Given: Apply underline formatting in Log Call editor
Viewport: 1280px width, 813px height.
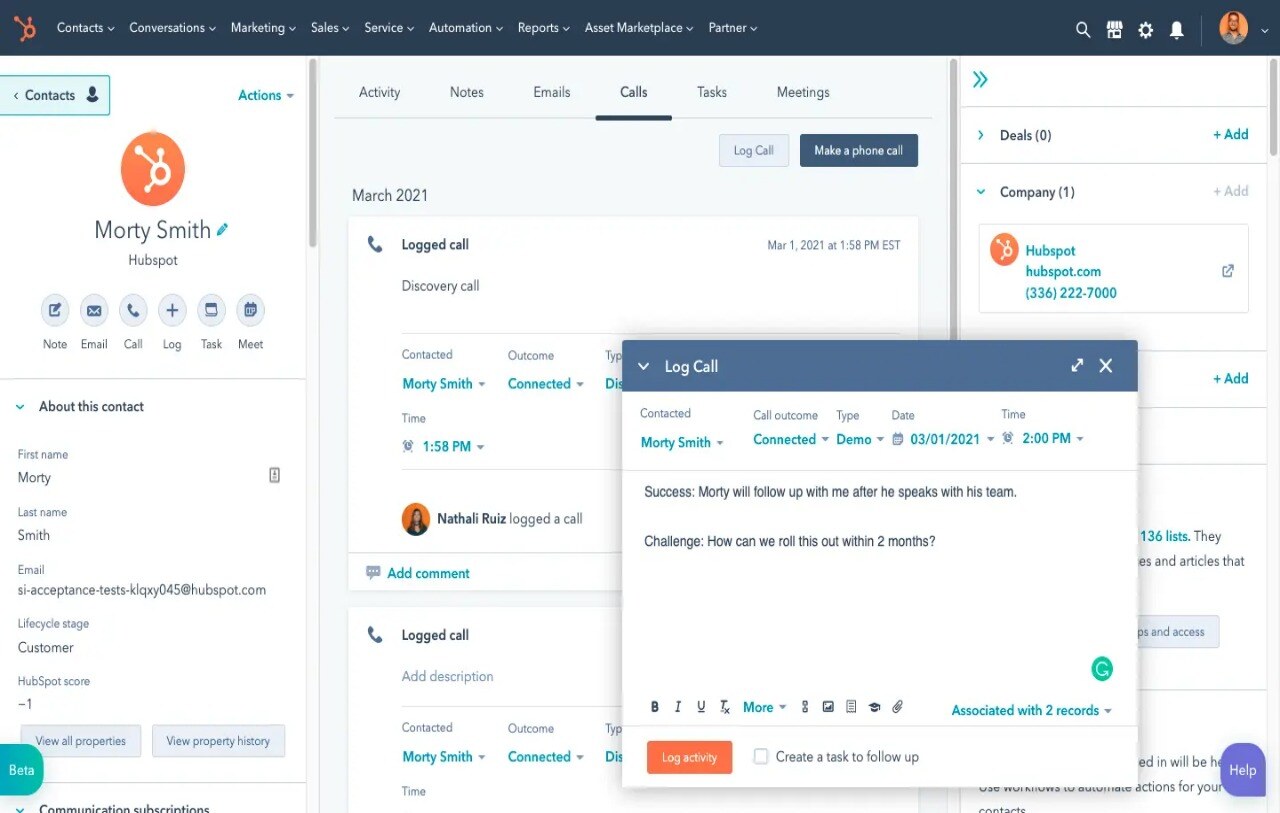Looking at the screenshot, I should (x=701, y=707).
